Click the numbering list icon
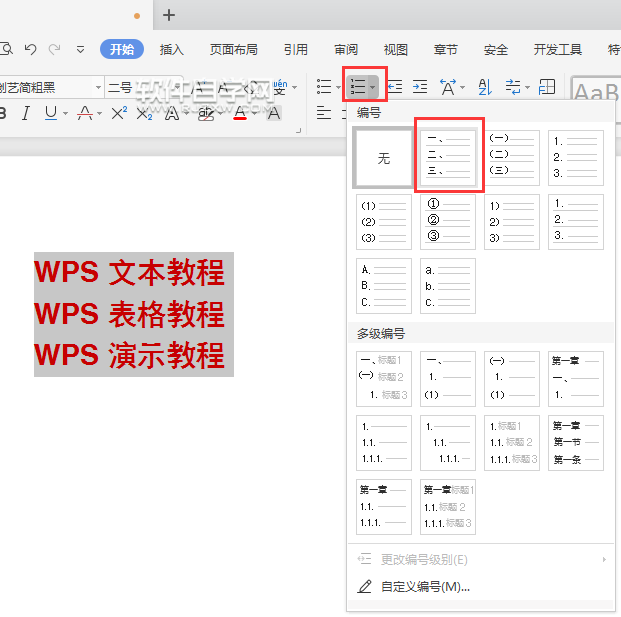621x617 pixels. (358, 87)
